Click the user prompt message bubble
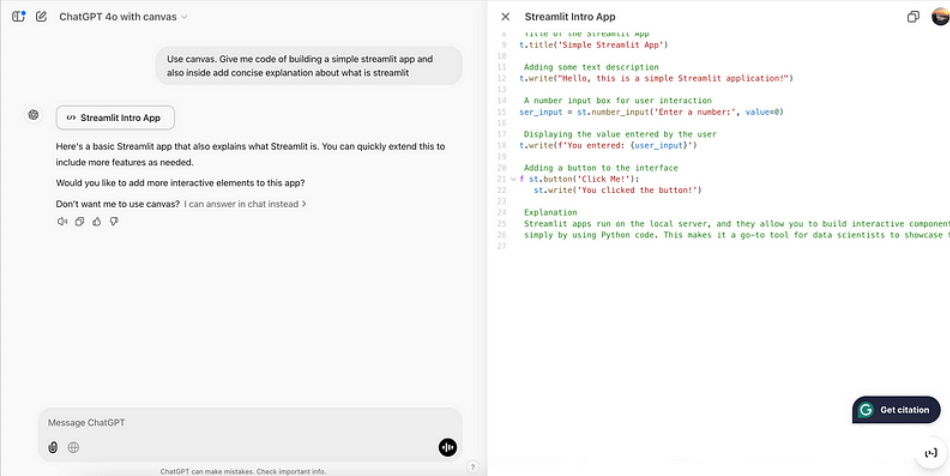950x476 pixels. coord(309,66)
